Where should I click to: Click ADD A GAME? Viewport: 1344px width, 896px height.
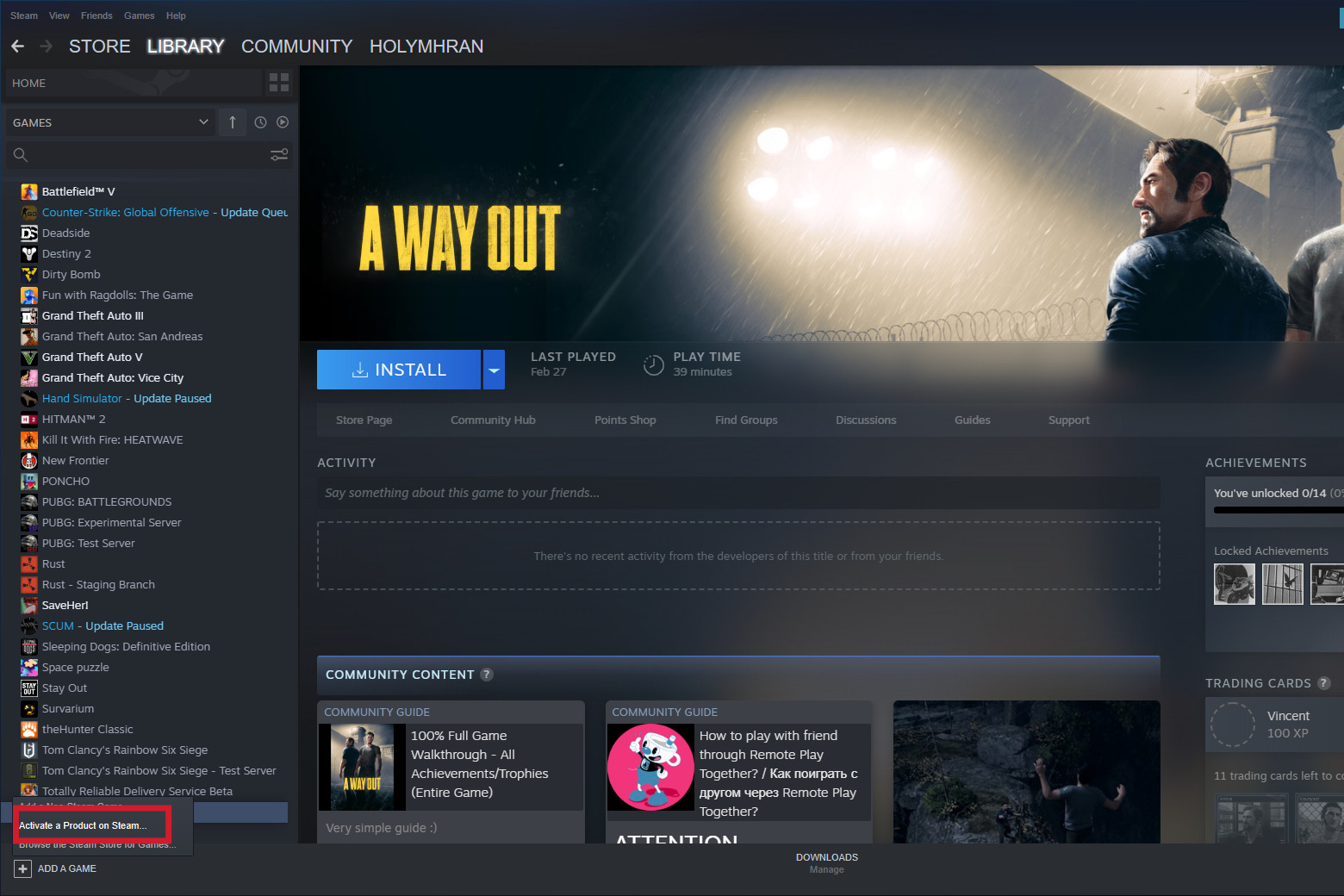(x=67, y=868)
